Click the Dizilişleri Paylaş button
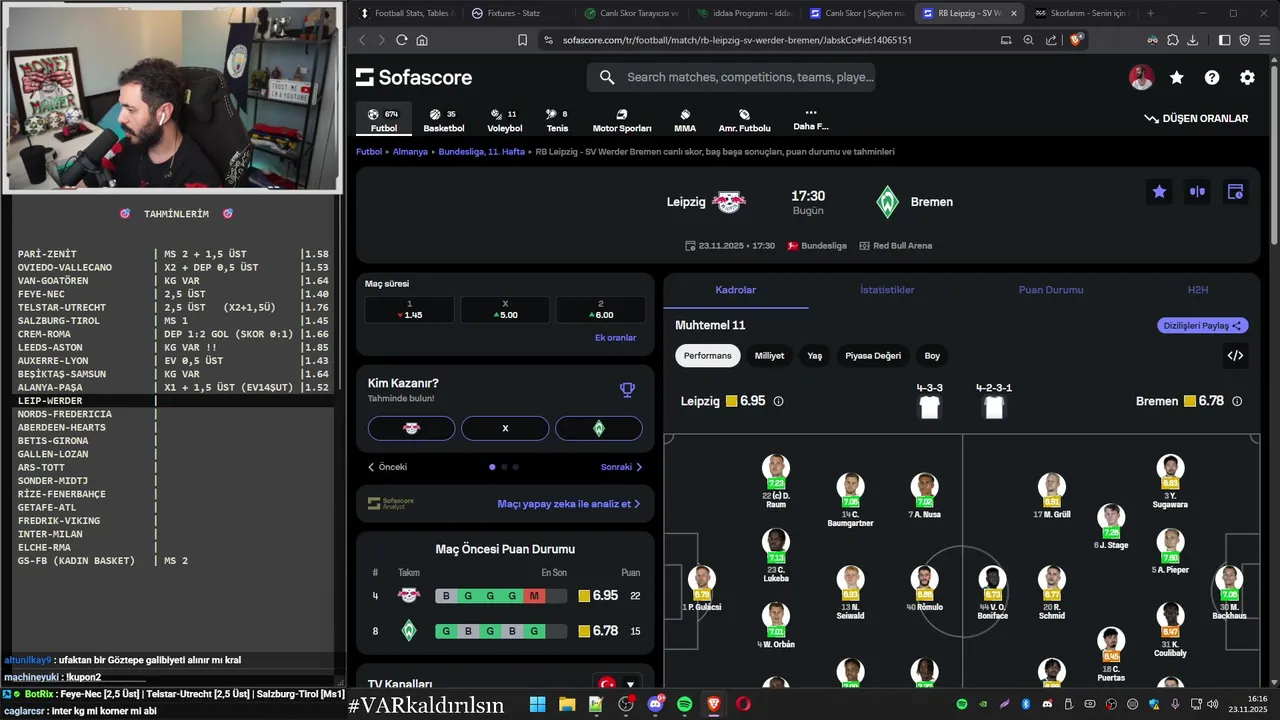The height and width of the screenshot is (720, 1280). coord(1203,325)
